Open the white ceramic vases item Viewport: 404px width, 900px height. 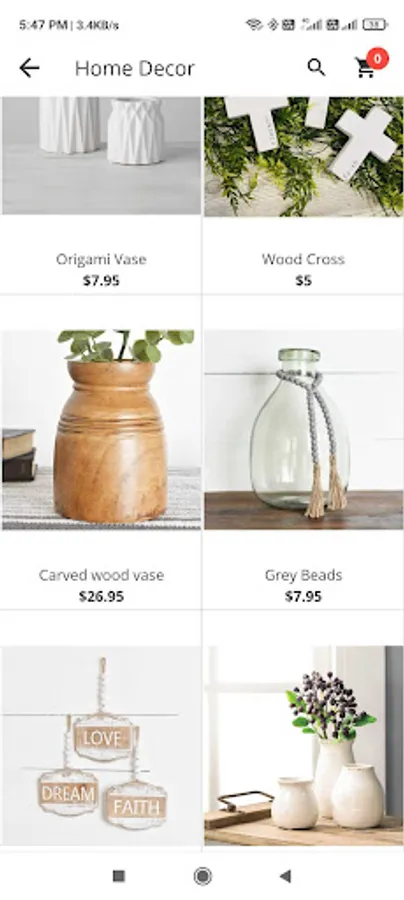(x=304, y=746)
